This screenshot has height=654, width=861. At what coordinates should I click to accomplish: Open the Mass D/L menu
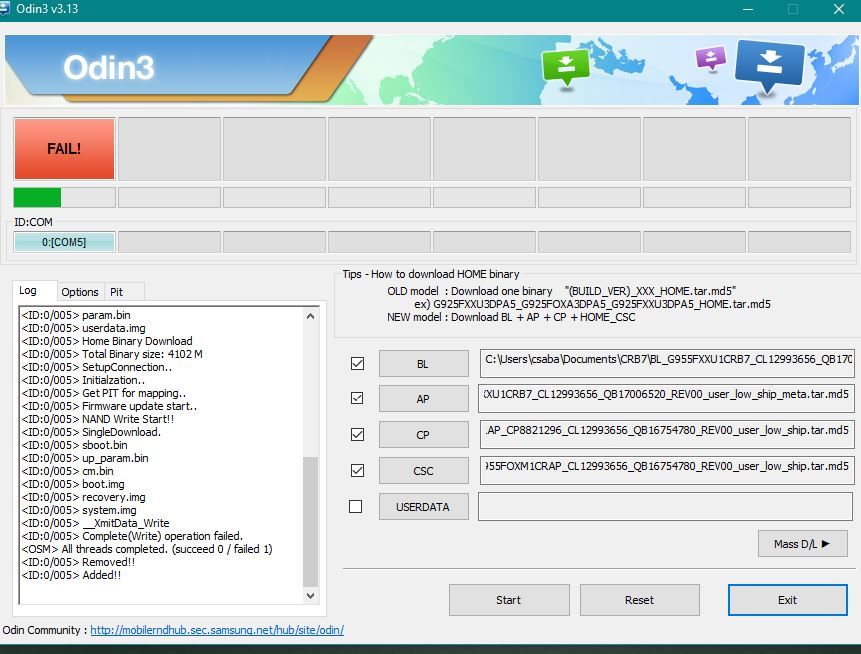[x=802, y=544]
